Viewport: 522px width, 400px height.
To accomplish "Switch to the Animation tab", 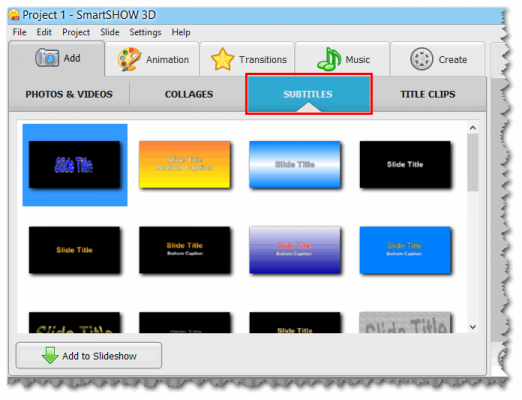I will pyautogui.click(x=153, y=59).
